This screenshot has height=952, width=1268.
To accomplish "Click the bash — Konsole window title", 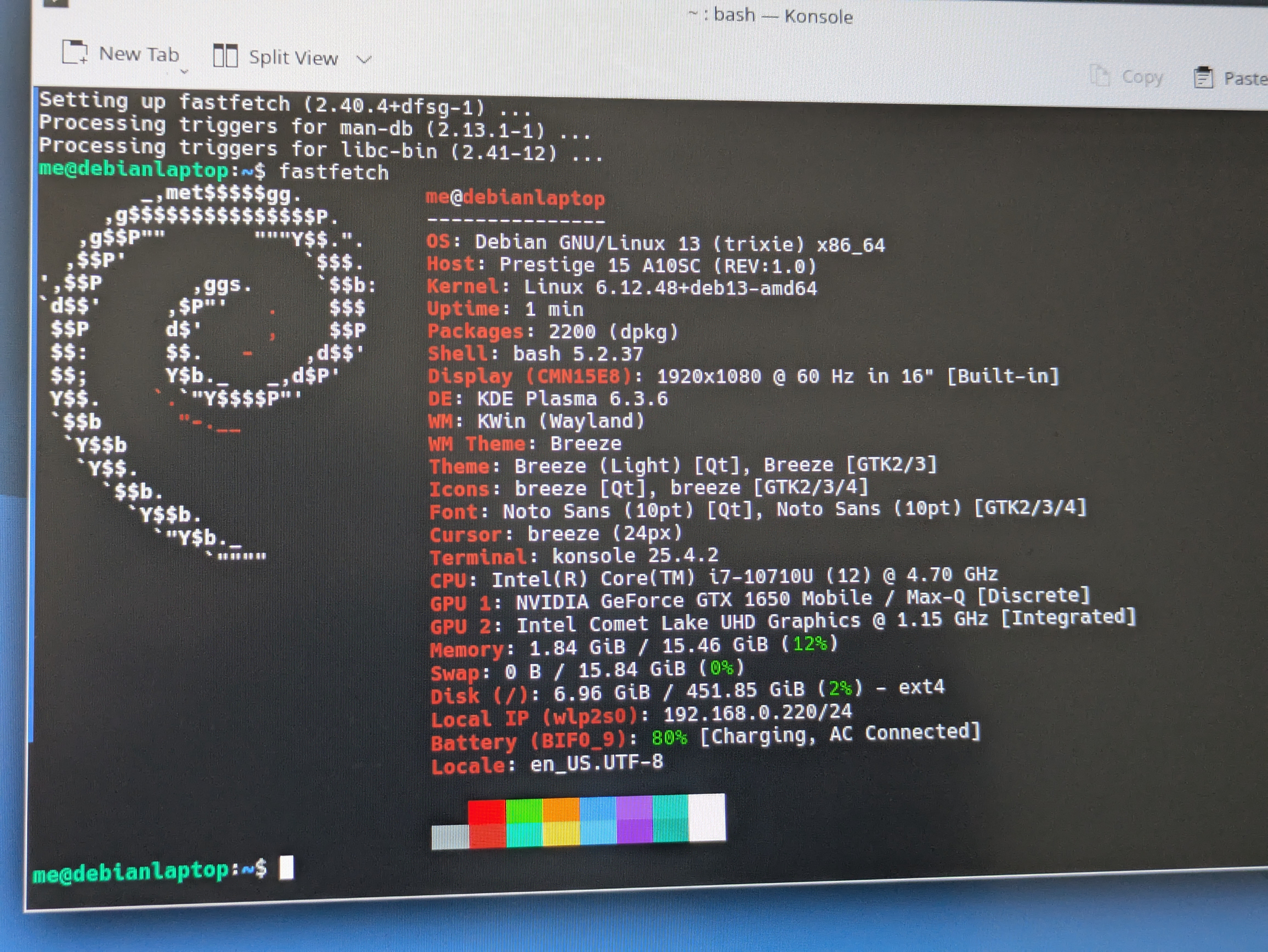I will tap(770, 15).
